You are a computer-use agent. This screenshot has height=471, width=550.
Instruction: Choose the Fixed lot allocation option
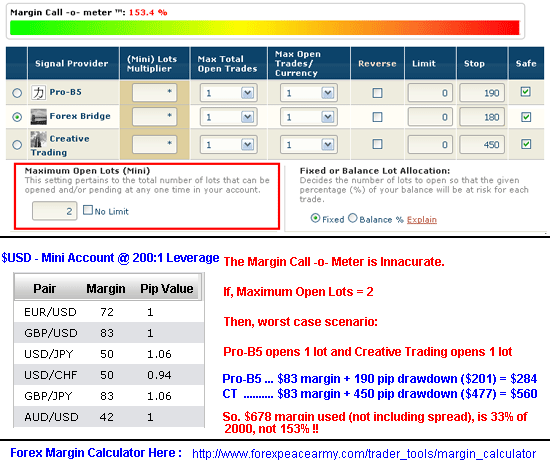[315, 218]
